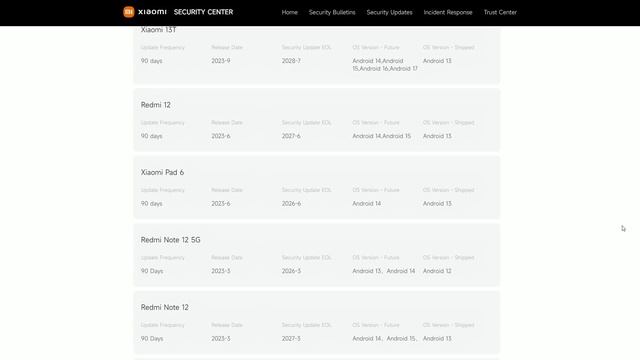Open Security Bulletins in the navigation bar

pyautogui.click(x=332, y=12)
